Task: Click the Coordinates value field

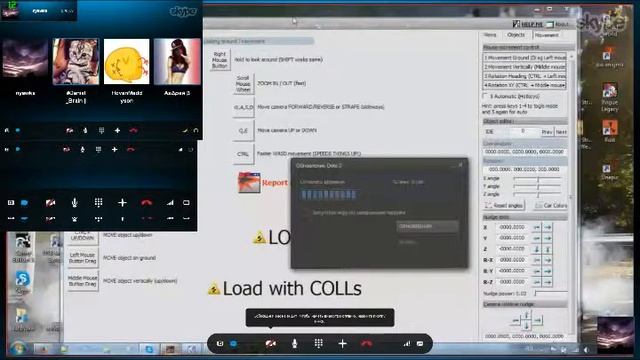Action: tap(524, 151)
